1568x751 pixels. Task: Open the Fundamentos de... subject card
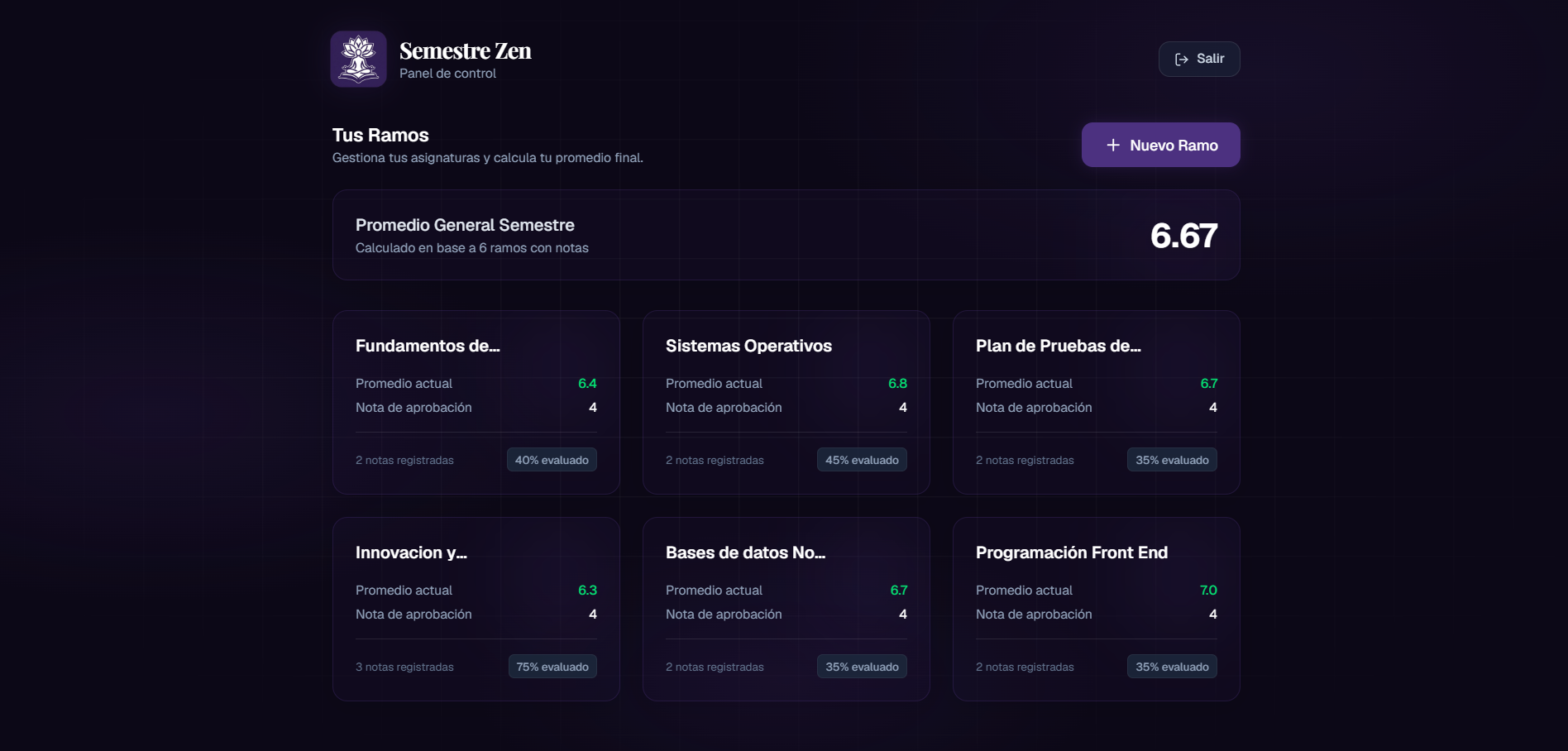coord(476,402)
